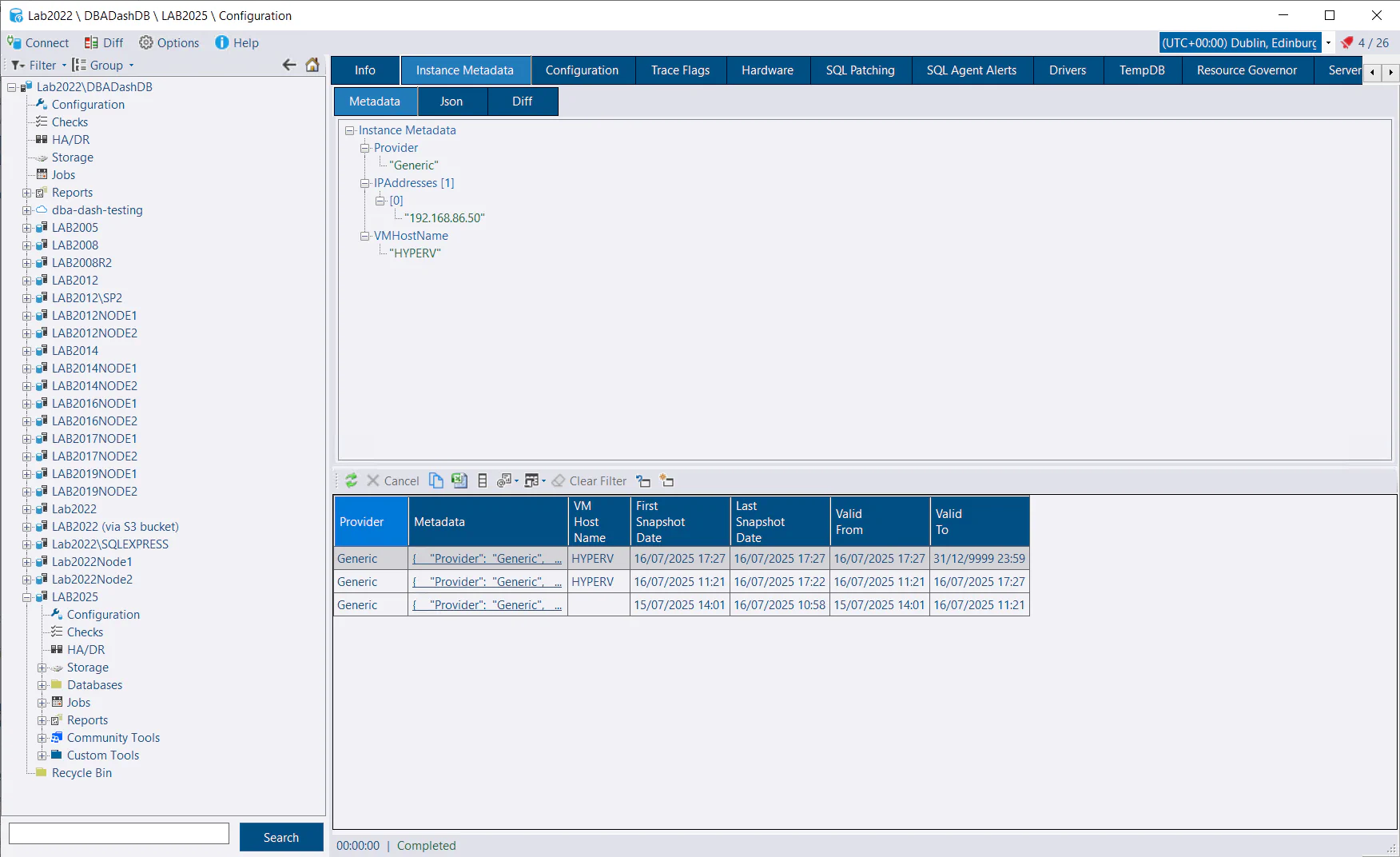
Task: Open the timezone dropdown
Action: (x=1328, y=42)
